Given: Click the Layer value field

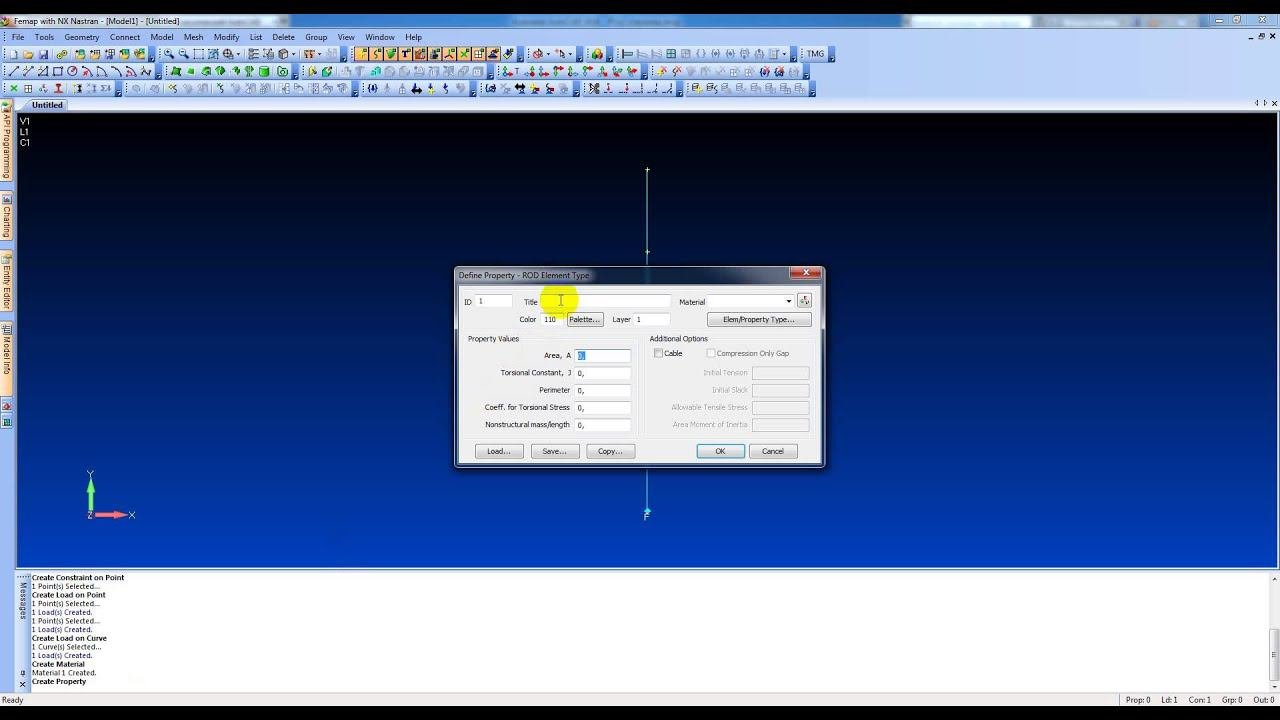Looking at the screenshot, I should coord(651,319).
